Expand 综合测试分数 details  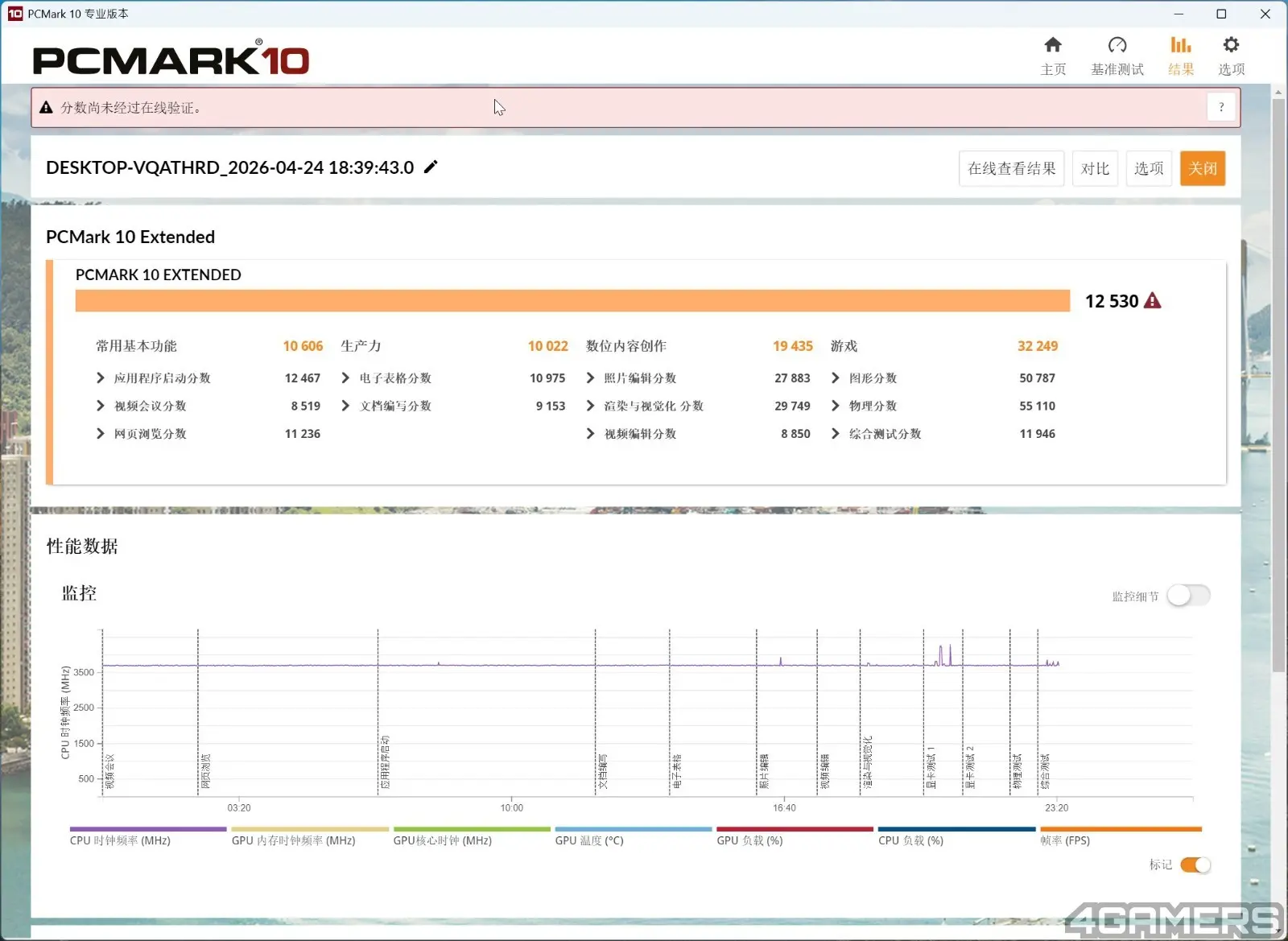click(x=835, y=433)
